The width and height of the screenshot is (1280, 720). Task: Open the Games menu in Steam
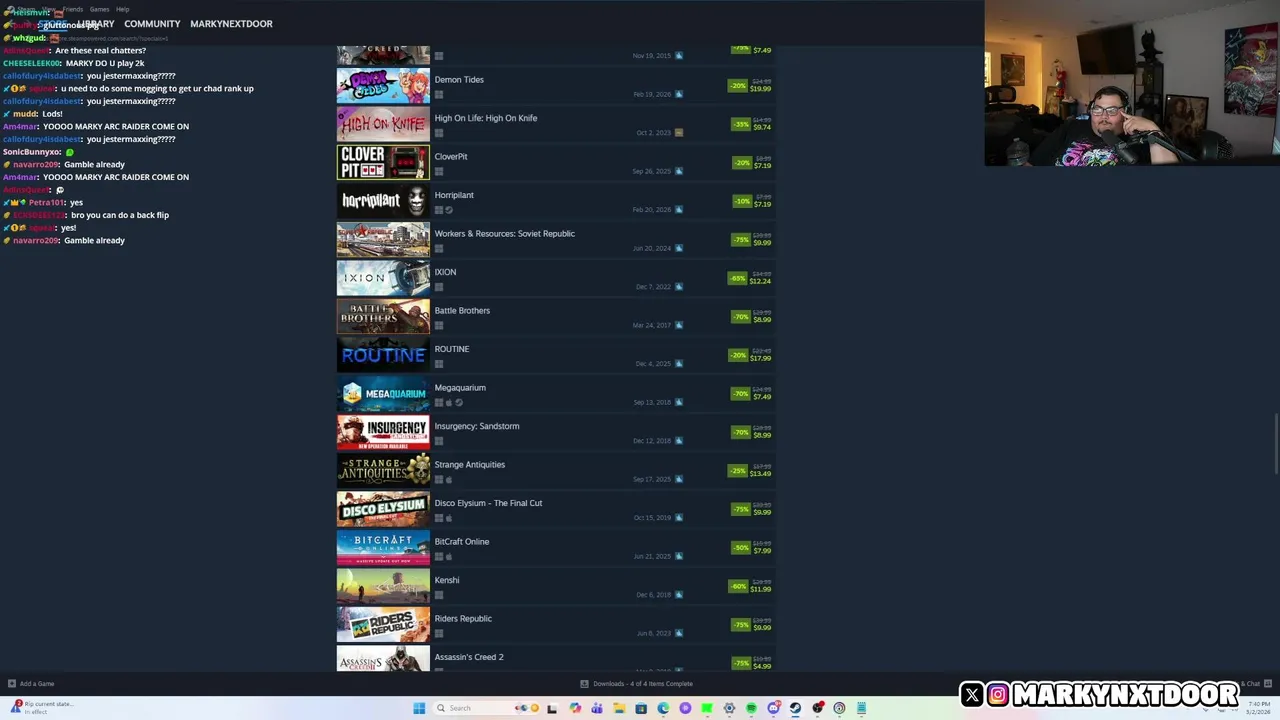(99, 9)
